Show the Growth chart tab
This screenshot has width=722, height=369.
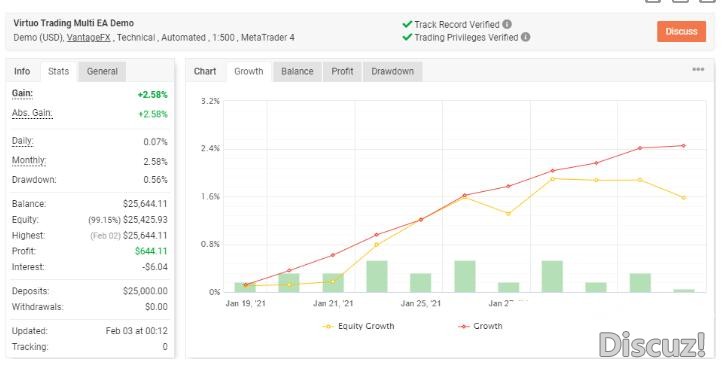click(249, 71)
